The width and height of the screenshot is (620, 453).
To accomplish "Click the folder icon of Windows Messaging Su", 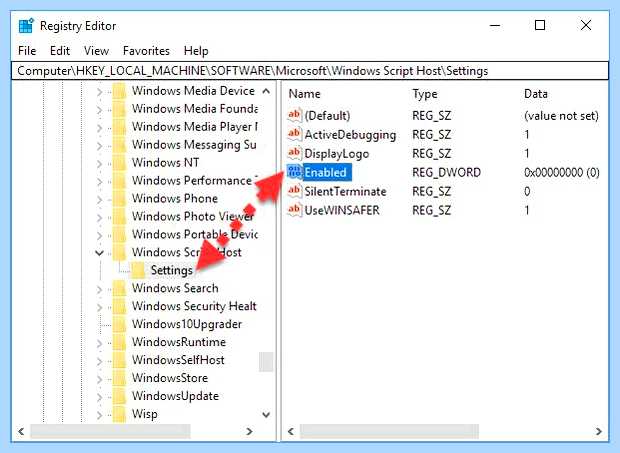I will click(119, 145).
